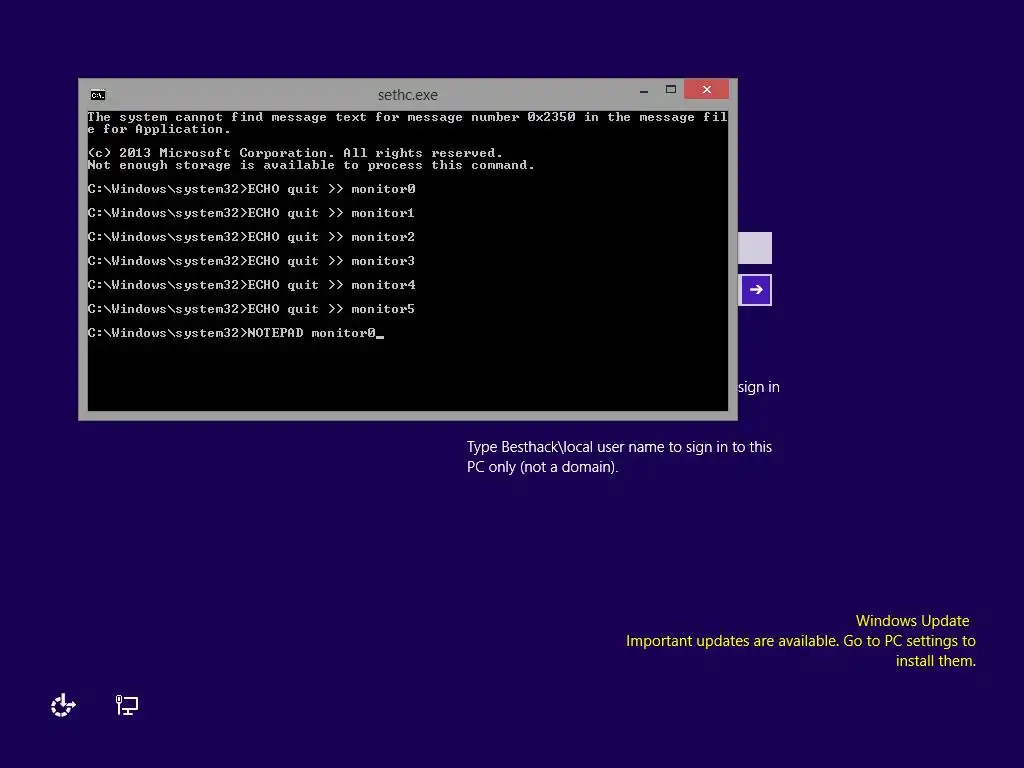Maximize the sethc.exe window
This screenshot has height=768, width=1024.
point(671,90)
